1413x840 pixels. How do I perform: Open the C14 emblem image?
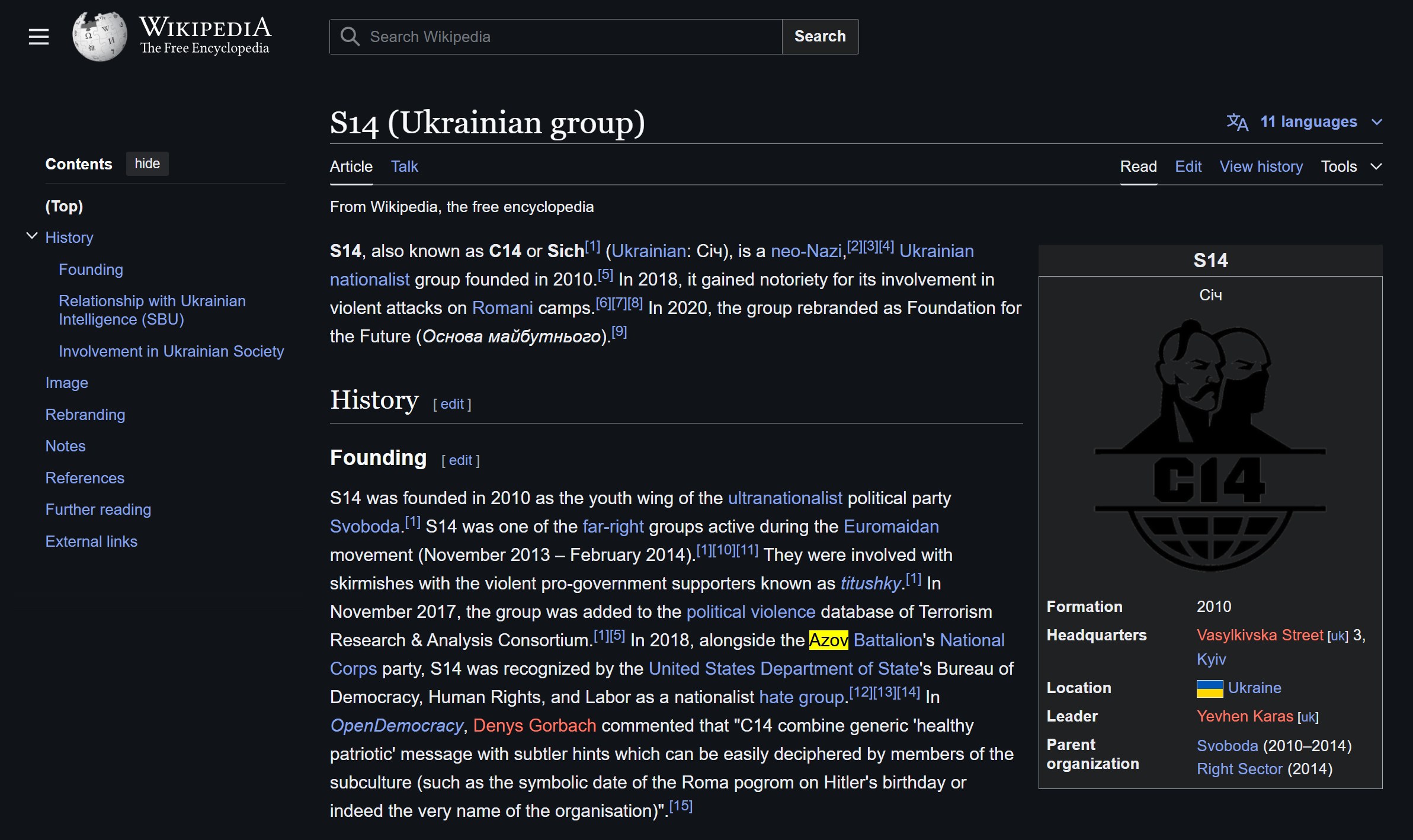point(1210,445)
